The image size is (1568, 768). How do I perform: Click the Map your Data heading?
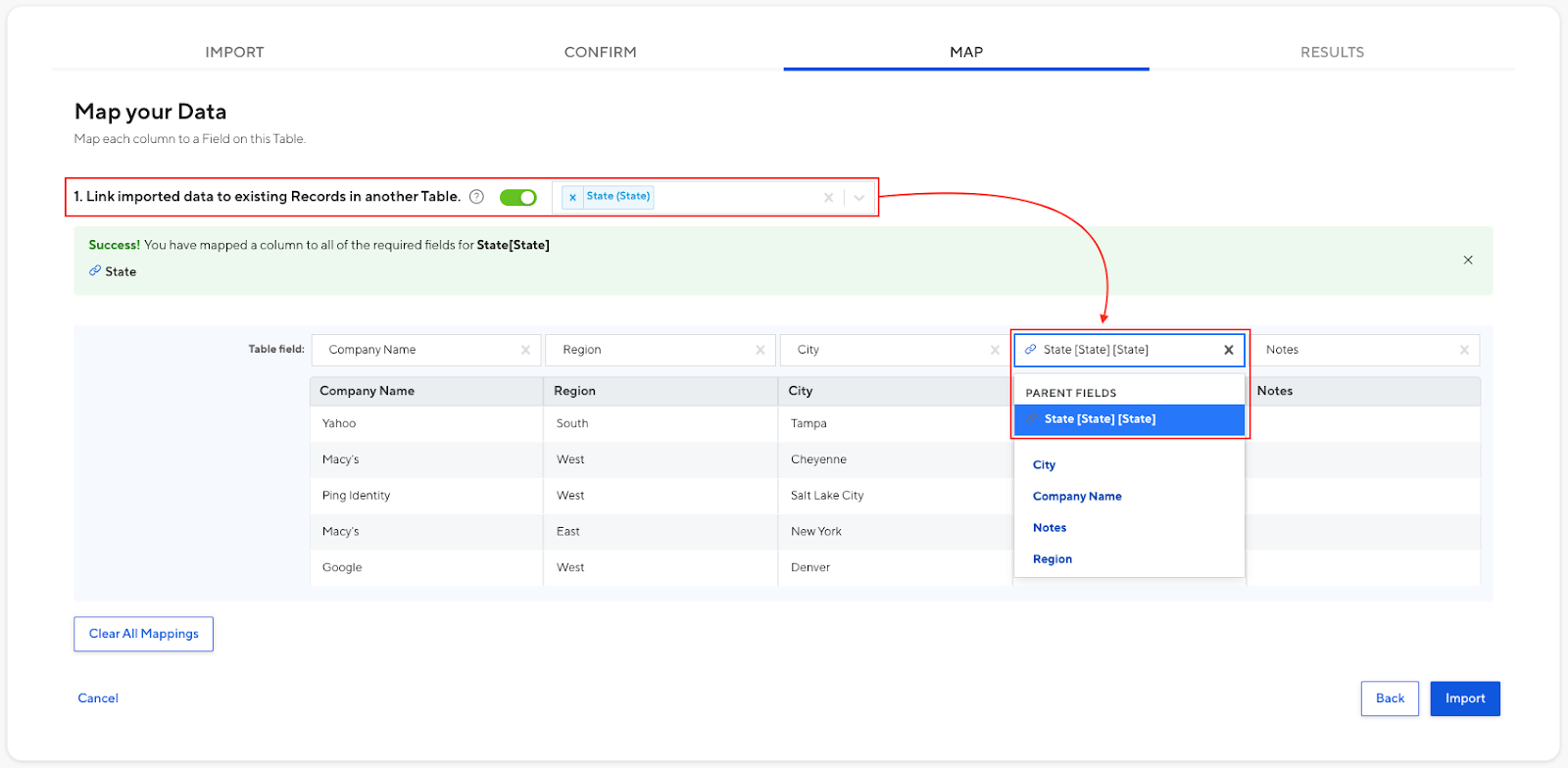pos(151,112)
